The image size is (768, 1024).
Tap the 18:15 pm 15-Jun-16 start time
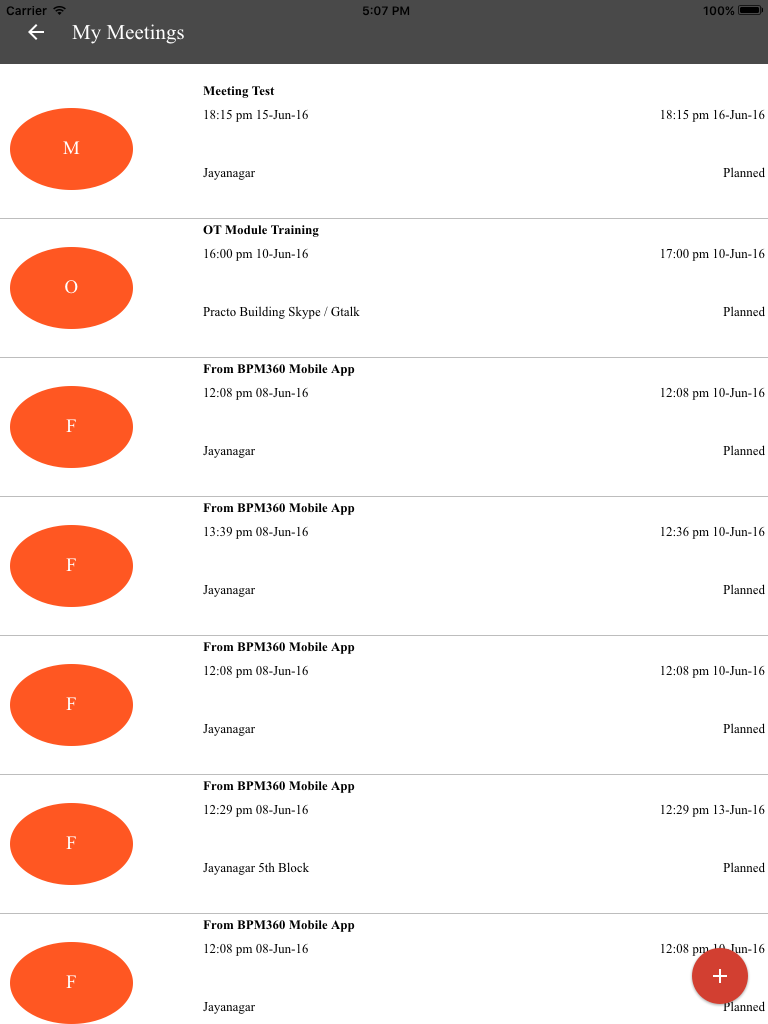[x=256, y=115]
